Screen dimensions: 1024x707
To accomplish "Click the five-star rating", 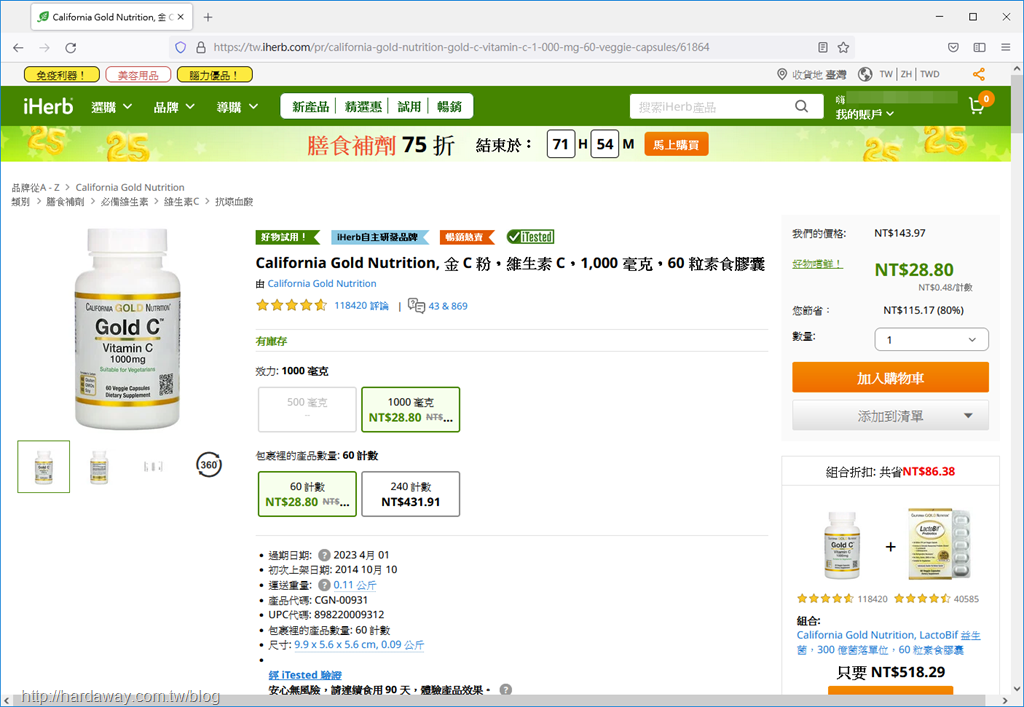I will (291, 306).
